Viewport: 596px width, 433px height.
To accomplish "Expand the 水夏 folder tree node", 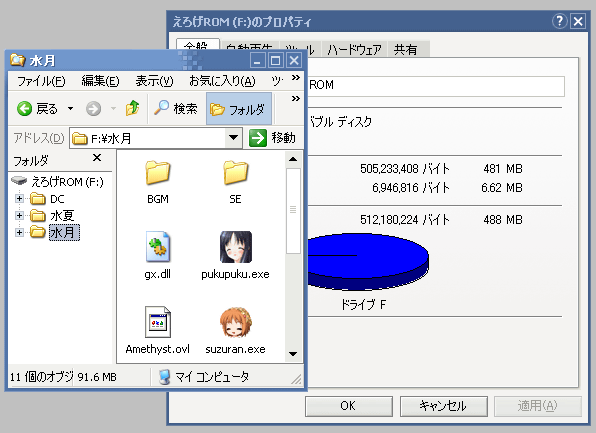I will [x=19, y=215].
